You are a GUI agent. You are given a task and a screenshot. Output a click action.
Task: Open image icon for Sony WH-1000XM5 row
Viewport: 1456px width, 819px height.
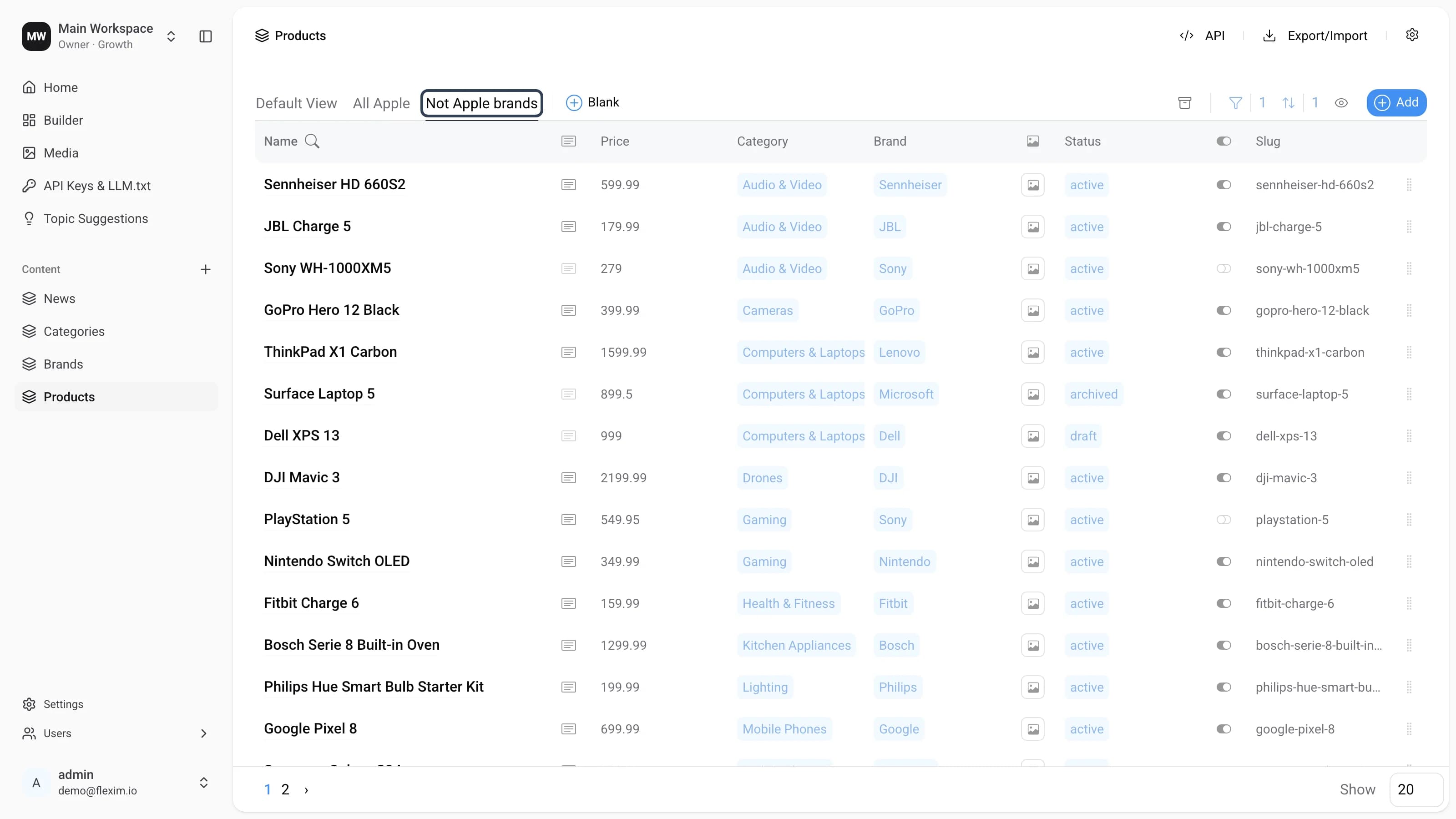[1033, 268]
